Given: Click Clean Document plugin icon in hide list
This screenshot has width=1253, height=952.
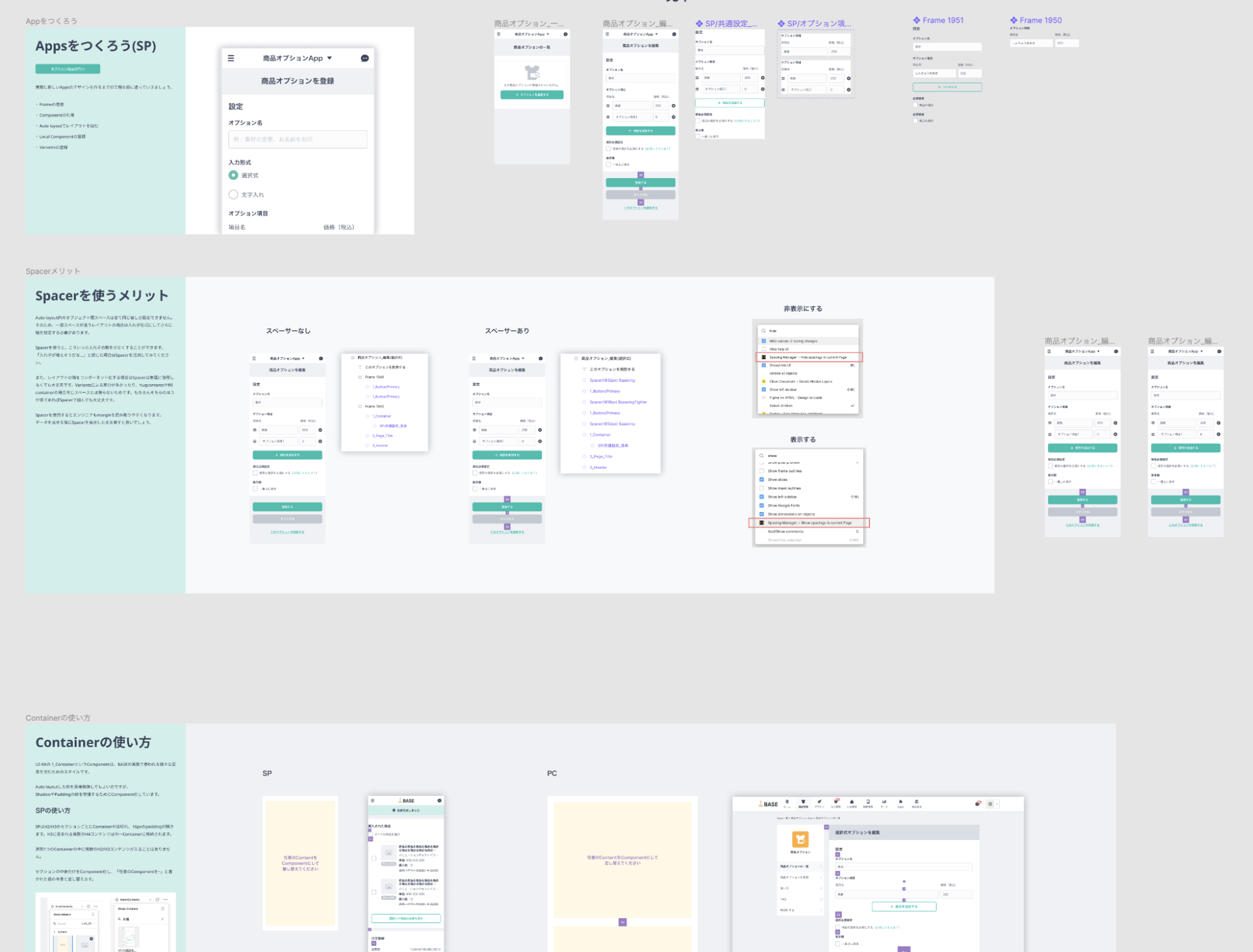Looking at the screenshot, I should click(763, 381).
